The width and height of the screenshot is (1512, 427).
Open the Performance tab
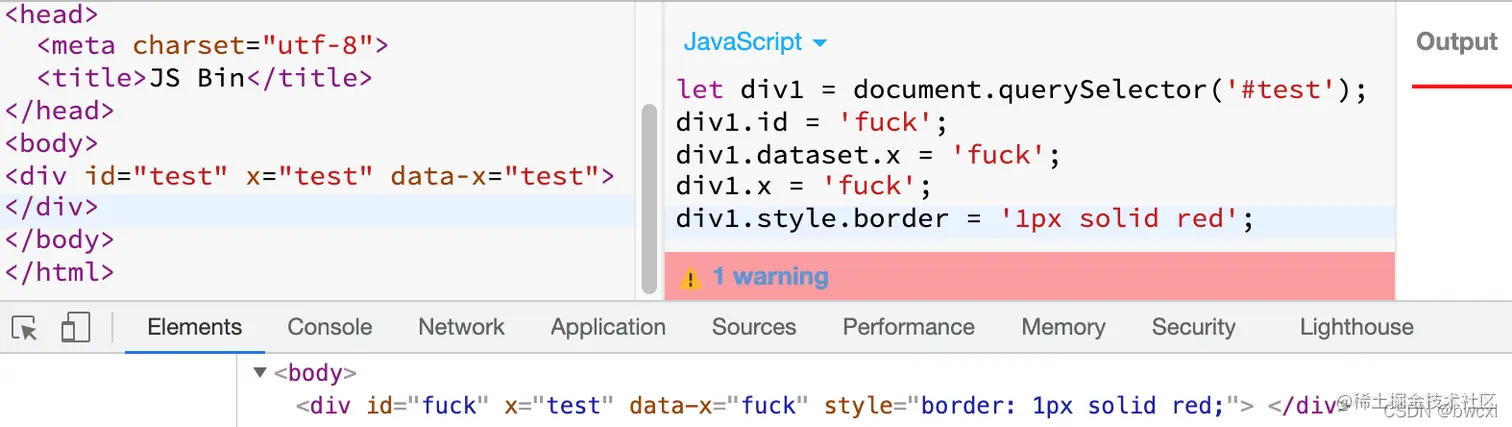(x=908, y=327)
